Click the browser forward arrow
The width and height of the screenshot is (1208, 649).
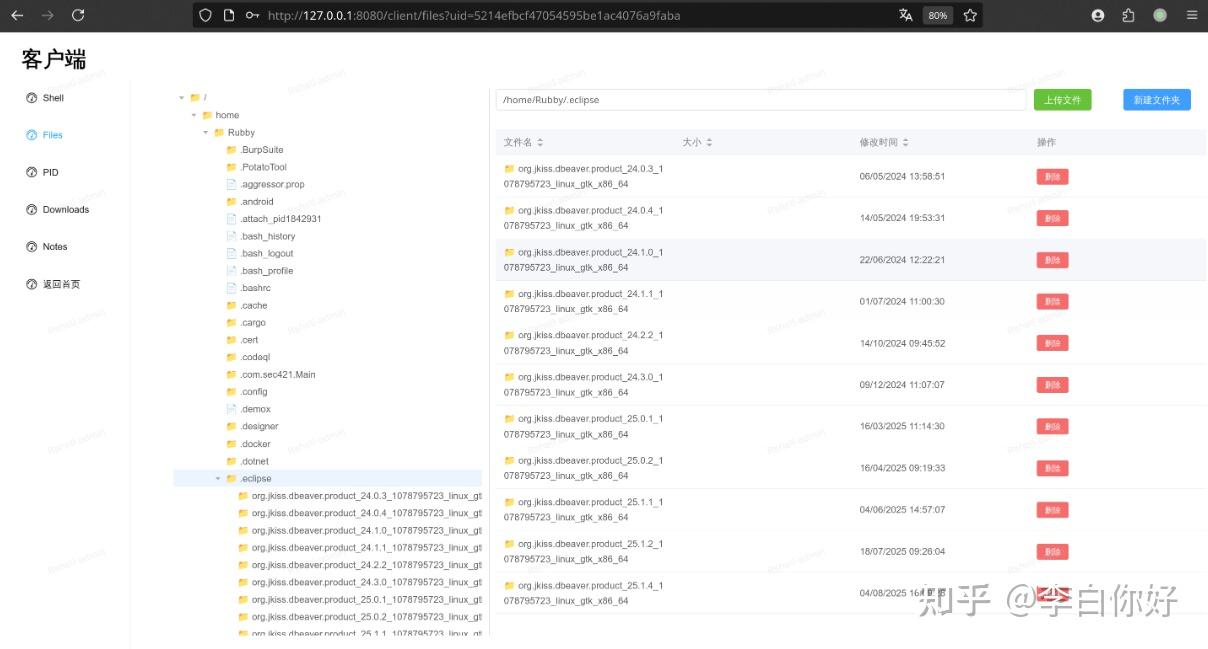coord(47,15)
